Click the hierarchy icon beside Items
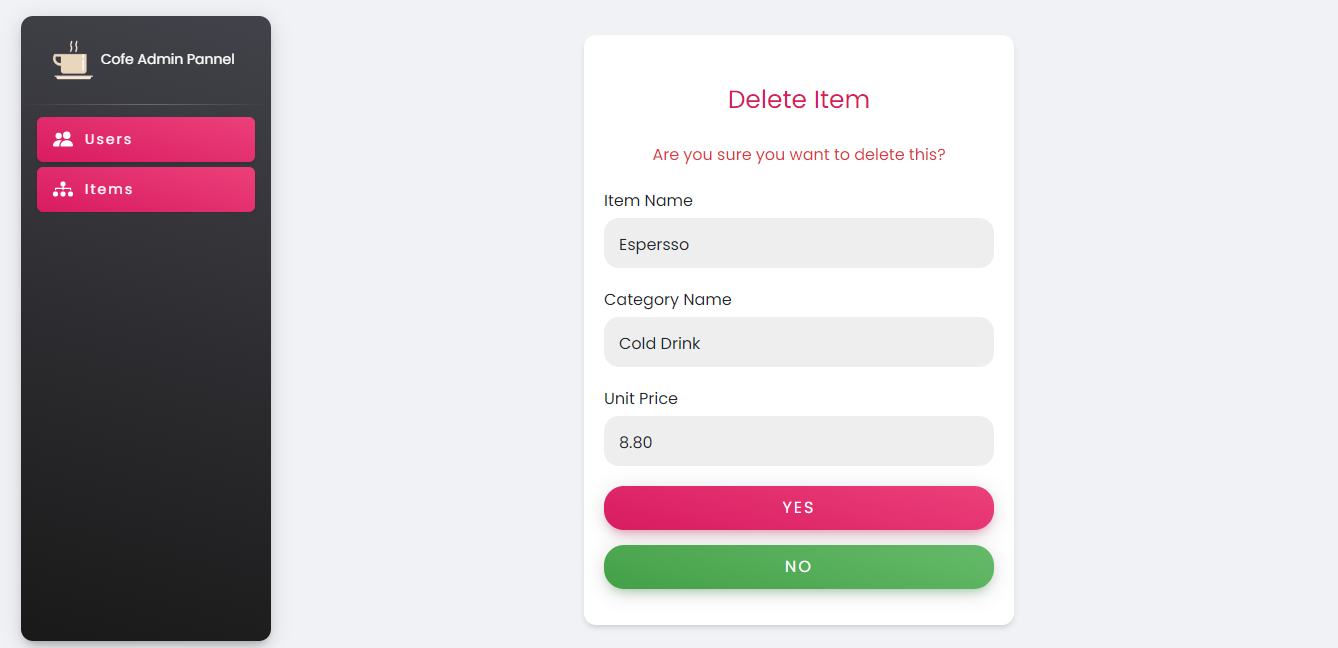1338x648 pixels. coord(63,189)
